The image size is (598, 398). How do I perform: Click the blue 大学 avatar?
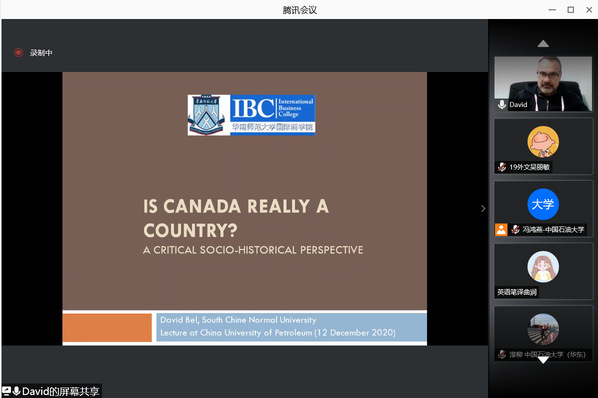point(543,204)
